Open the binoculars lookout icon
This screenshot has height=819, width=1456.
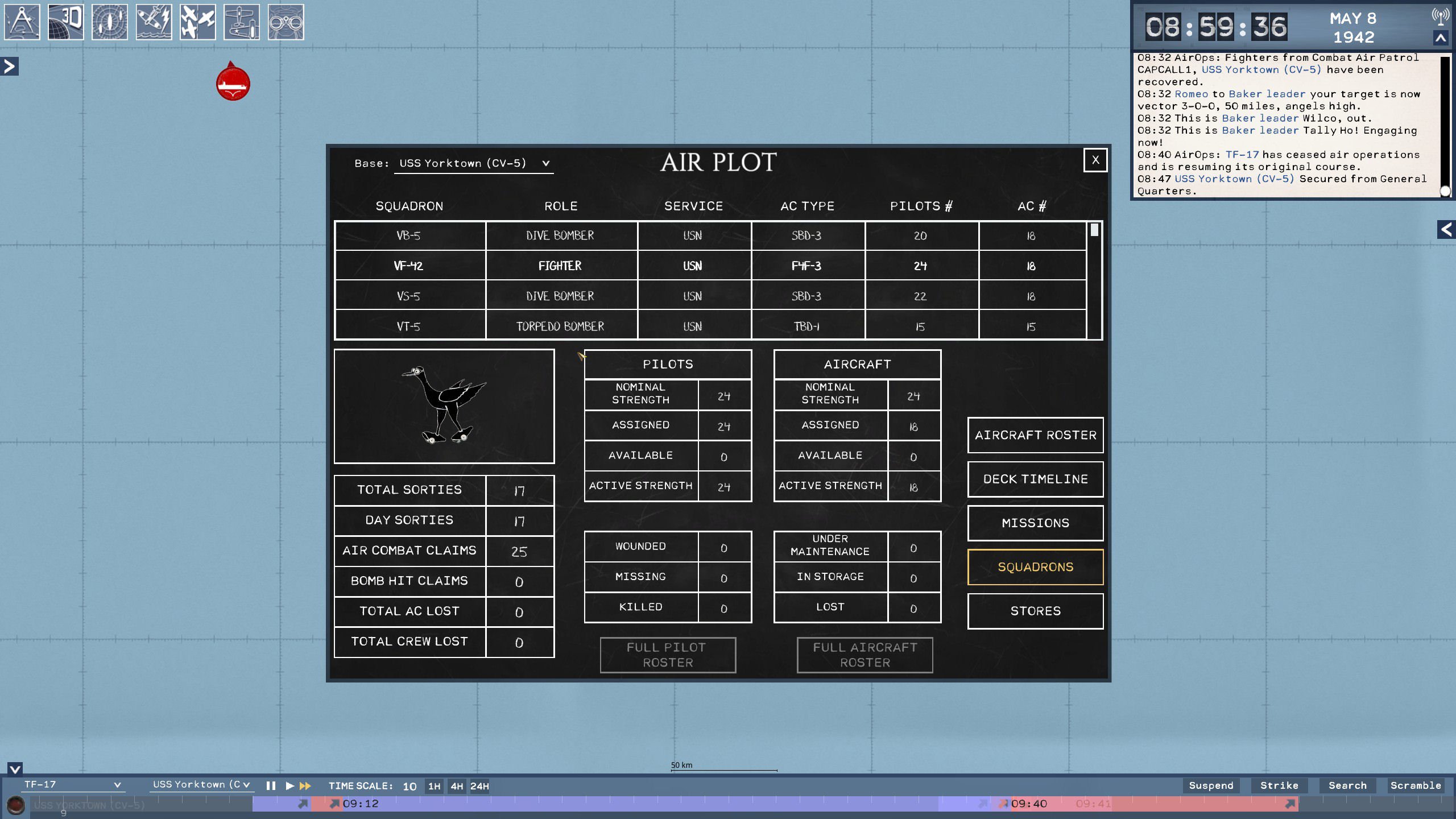[x=286, y=22]
